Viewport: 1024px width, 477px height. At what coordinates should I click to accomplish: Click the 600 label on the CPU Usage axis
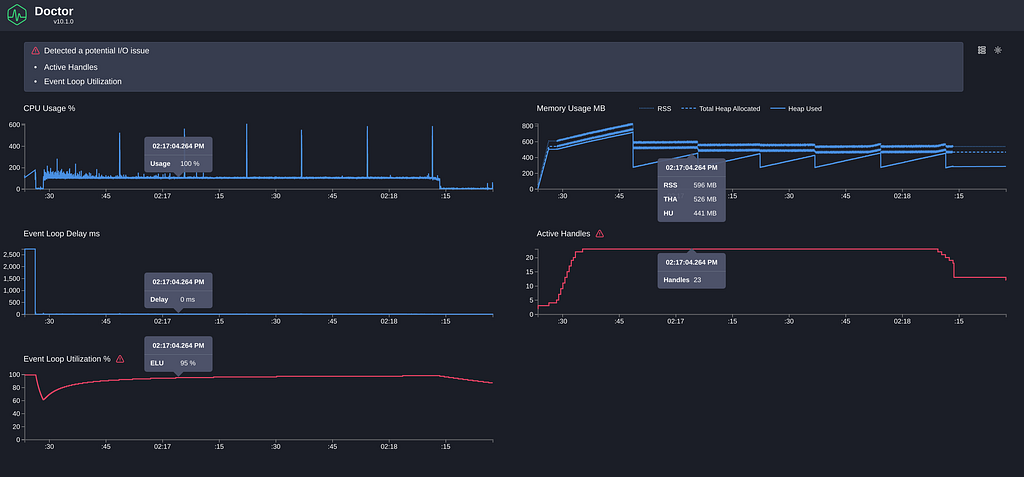[13, 124]
